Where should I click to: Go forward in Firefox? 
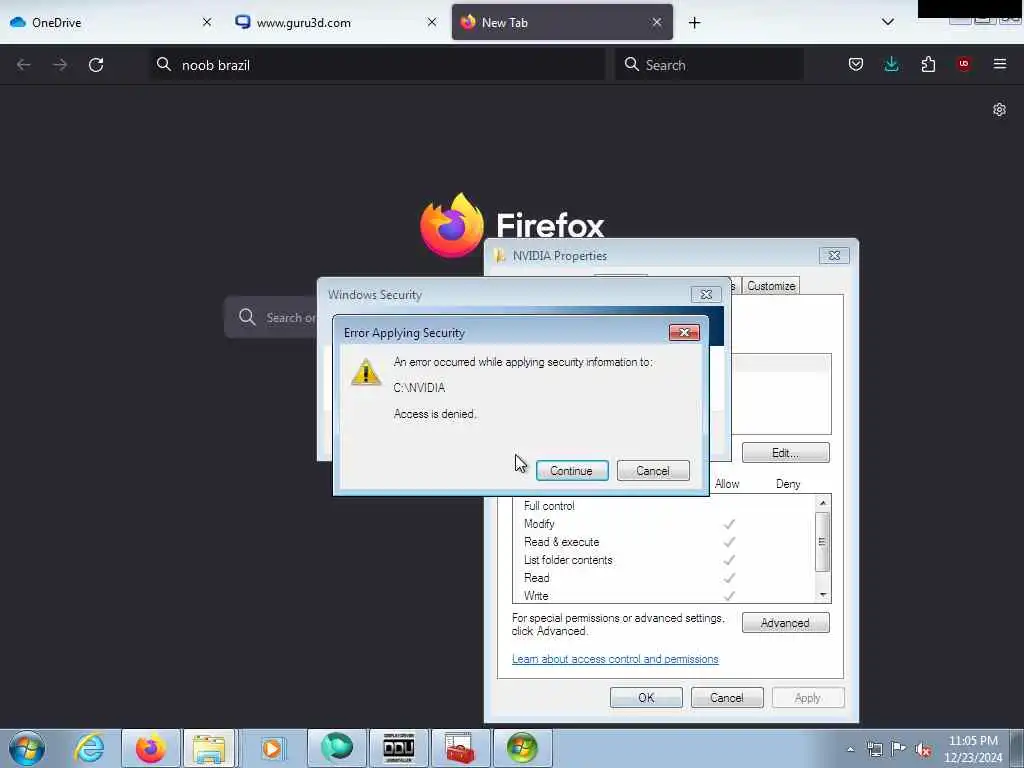pos(59,65)
